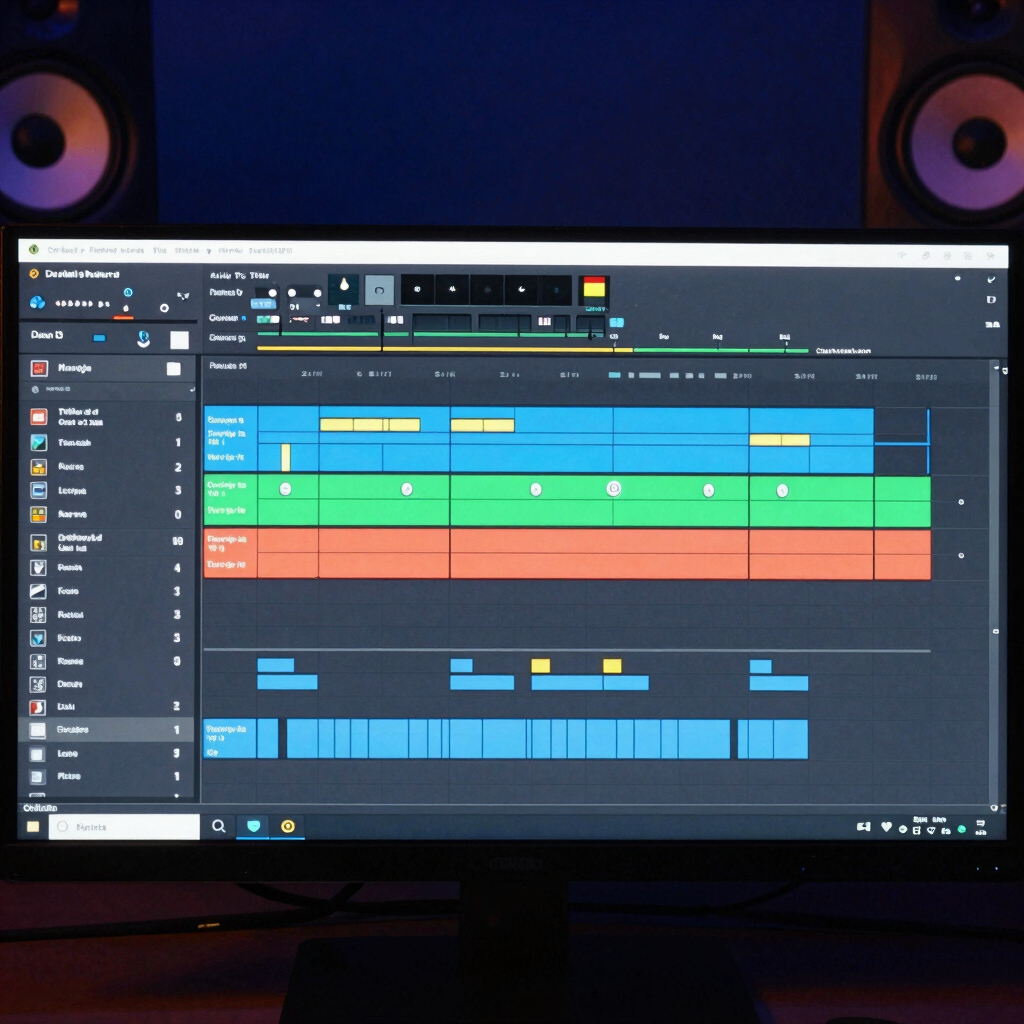Click the yellow grid icon on the count 0 row

point(39,515)
